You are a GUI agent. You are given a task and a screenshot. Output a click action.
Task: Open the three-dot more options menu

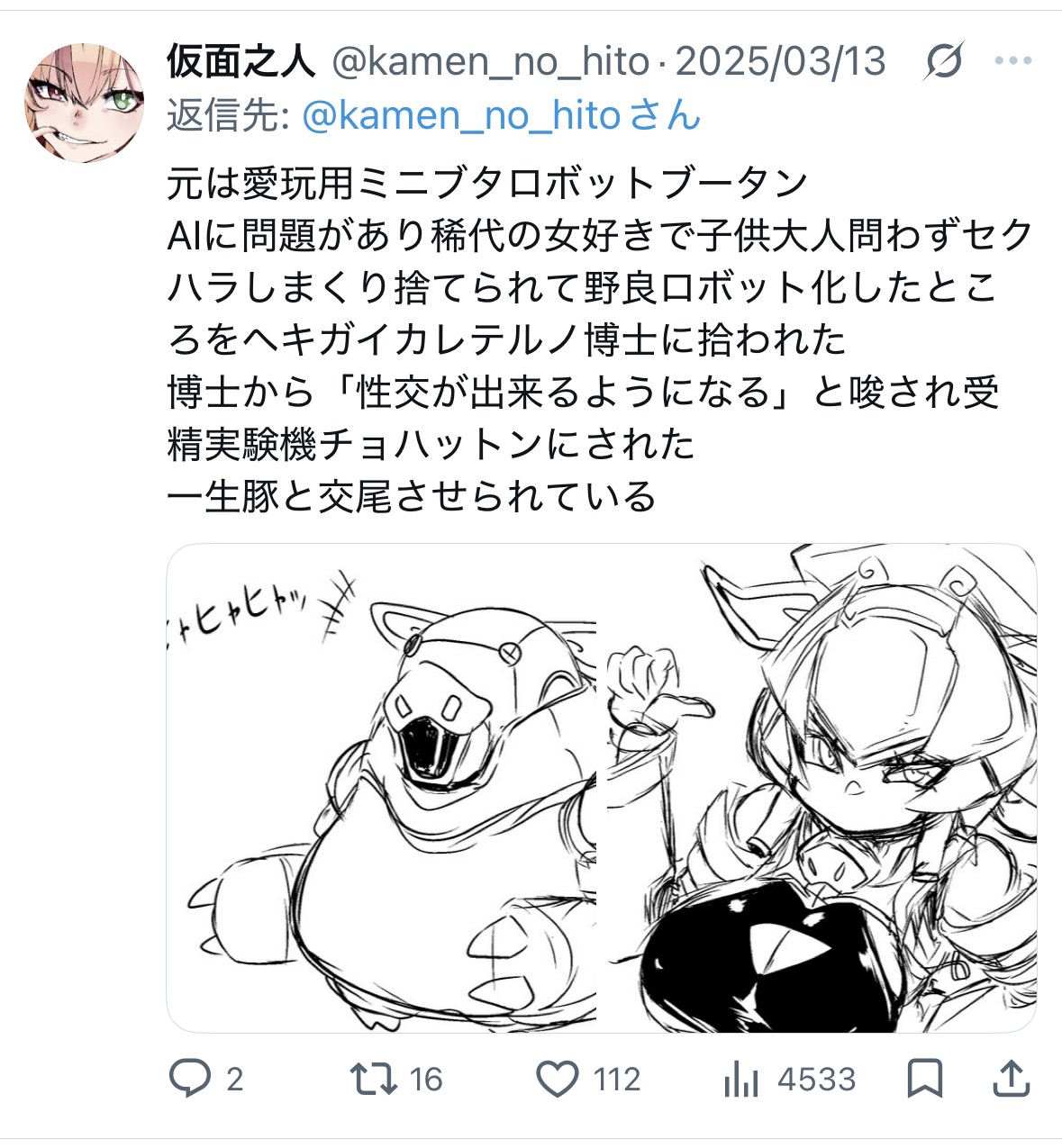[x=1012, y=61]
